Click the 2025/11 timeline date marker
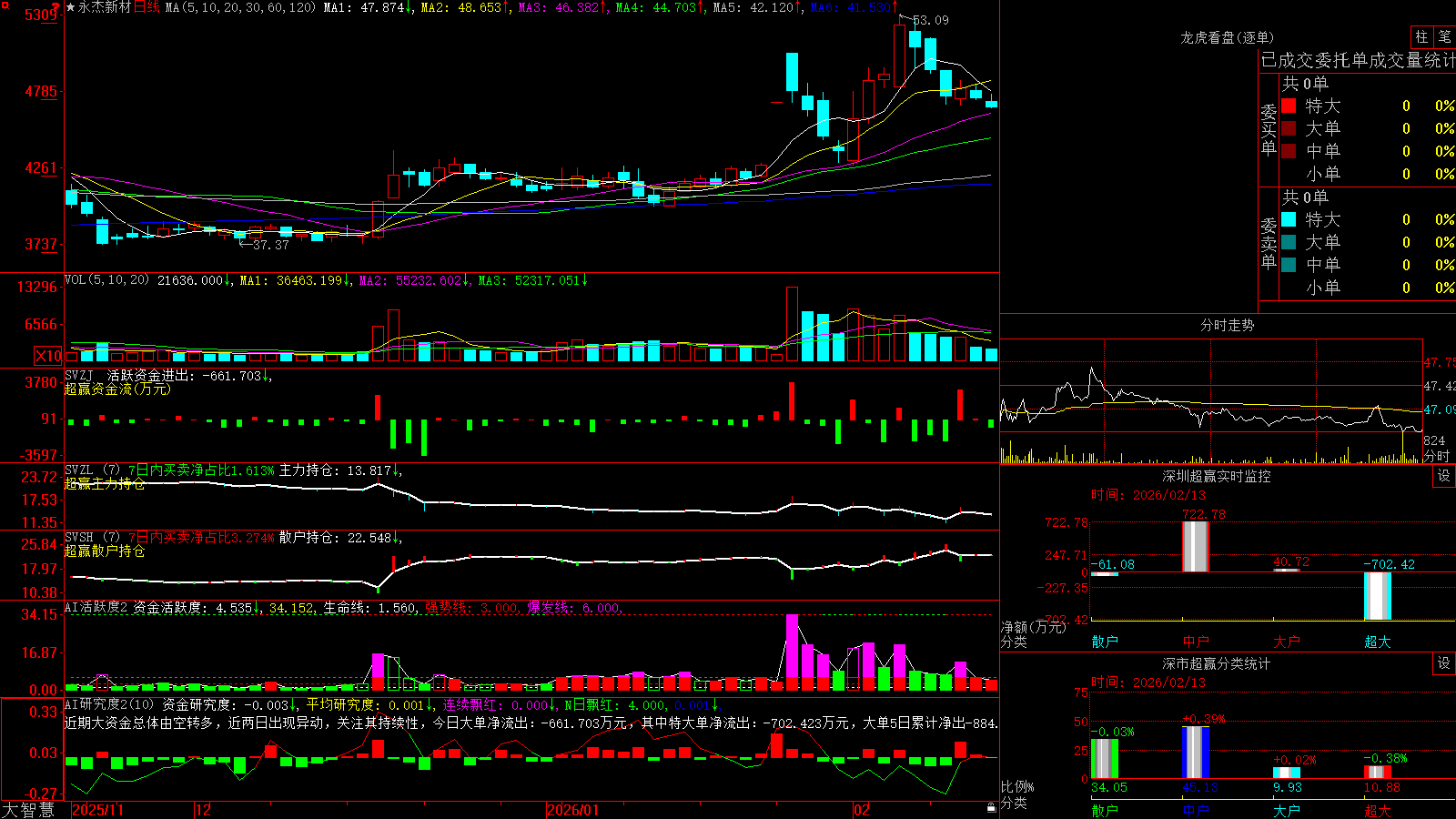The height and width of the screenshot is (819, 1456). click(x=97, y=810)
